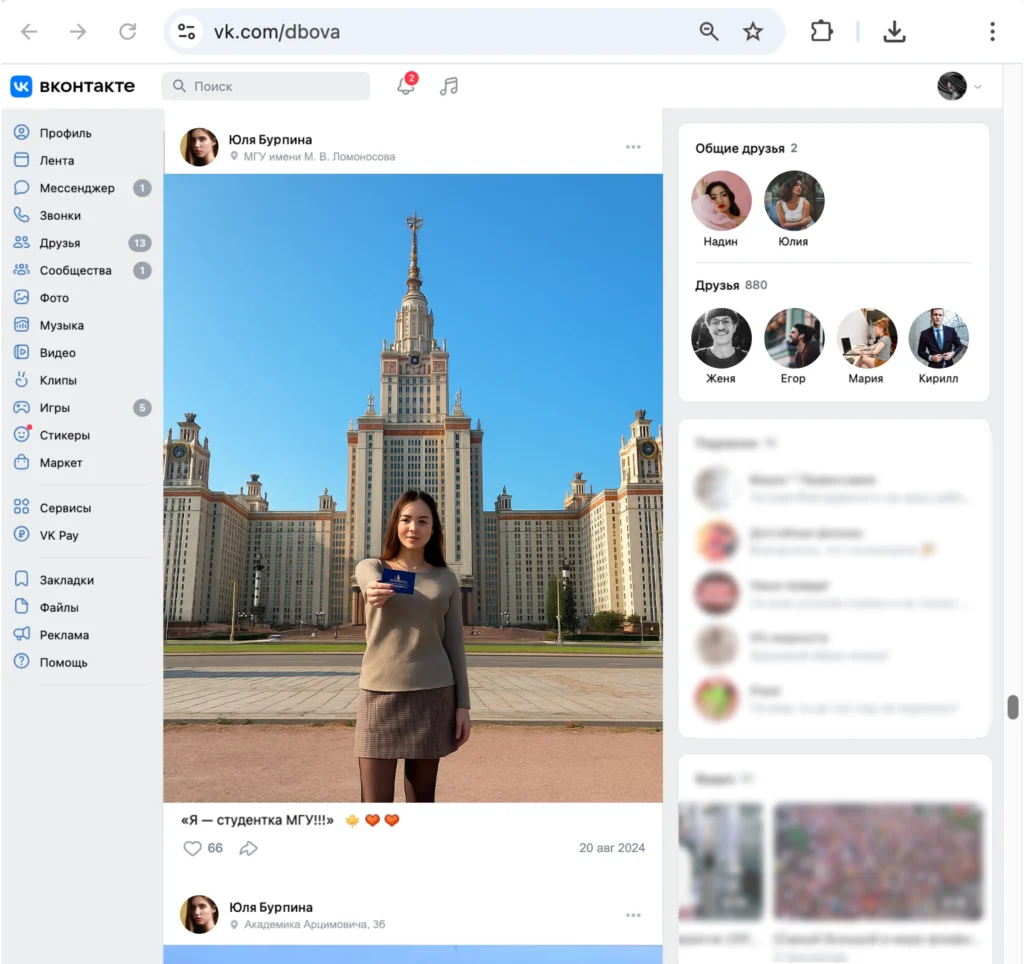This screenshot has height=964, width=1024.
Task: Open the Общие друзья section header
Action: (x=740, y=148)
